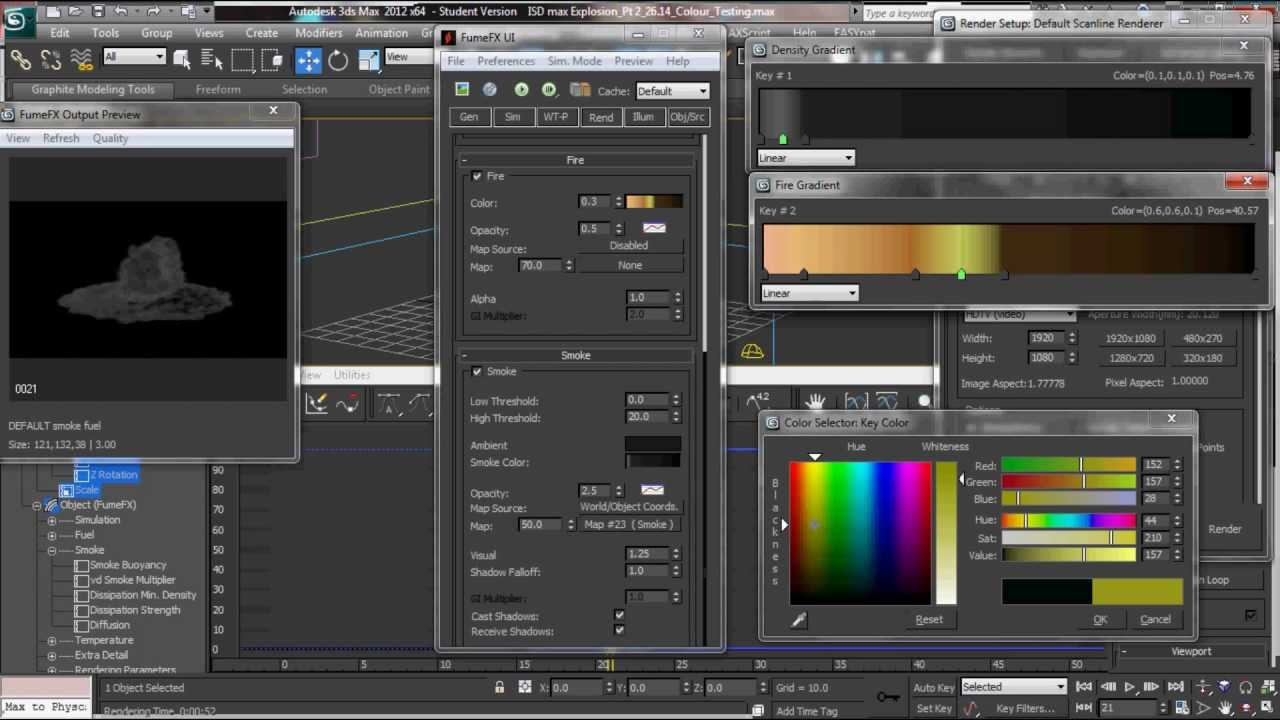Switch to the Illum tab in FumeFX
This screenshot has width=1280, height=720.
[643, 117]
